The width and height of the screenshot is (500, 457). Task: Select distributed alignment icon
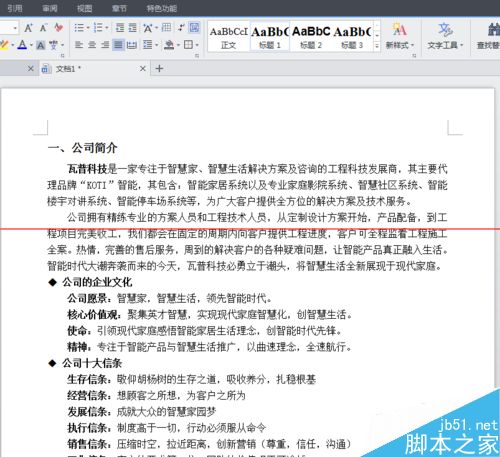(x=132, y=45)
